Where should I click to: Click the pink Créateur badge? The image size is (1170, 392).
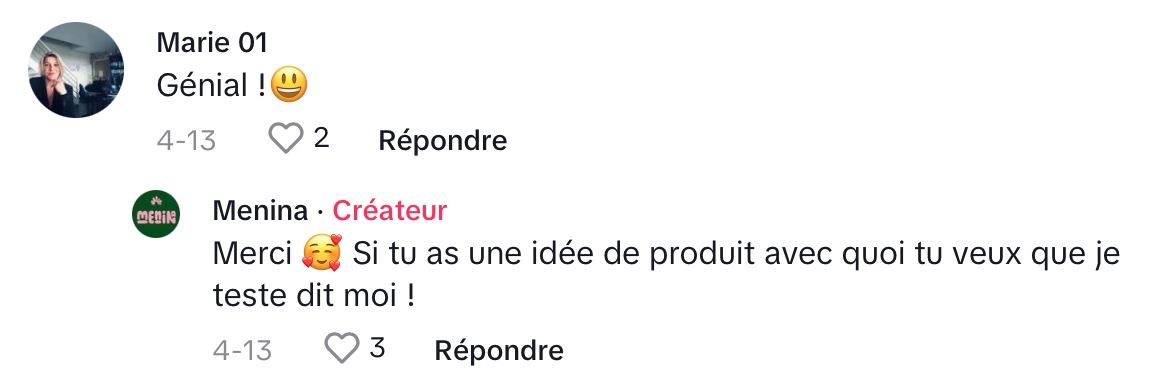tap(390, 211)
